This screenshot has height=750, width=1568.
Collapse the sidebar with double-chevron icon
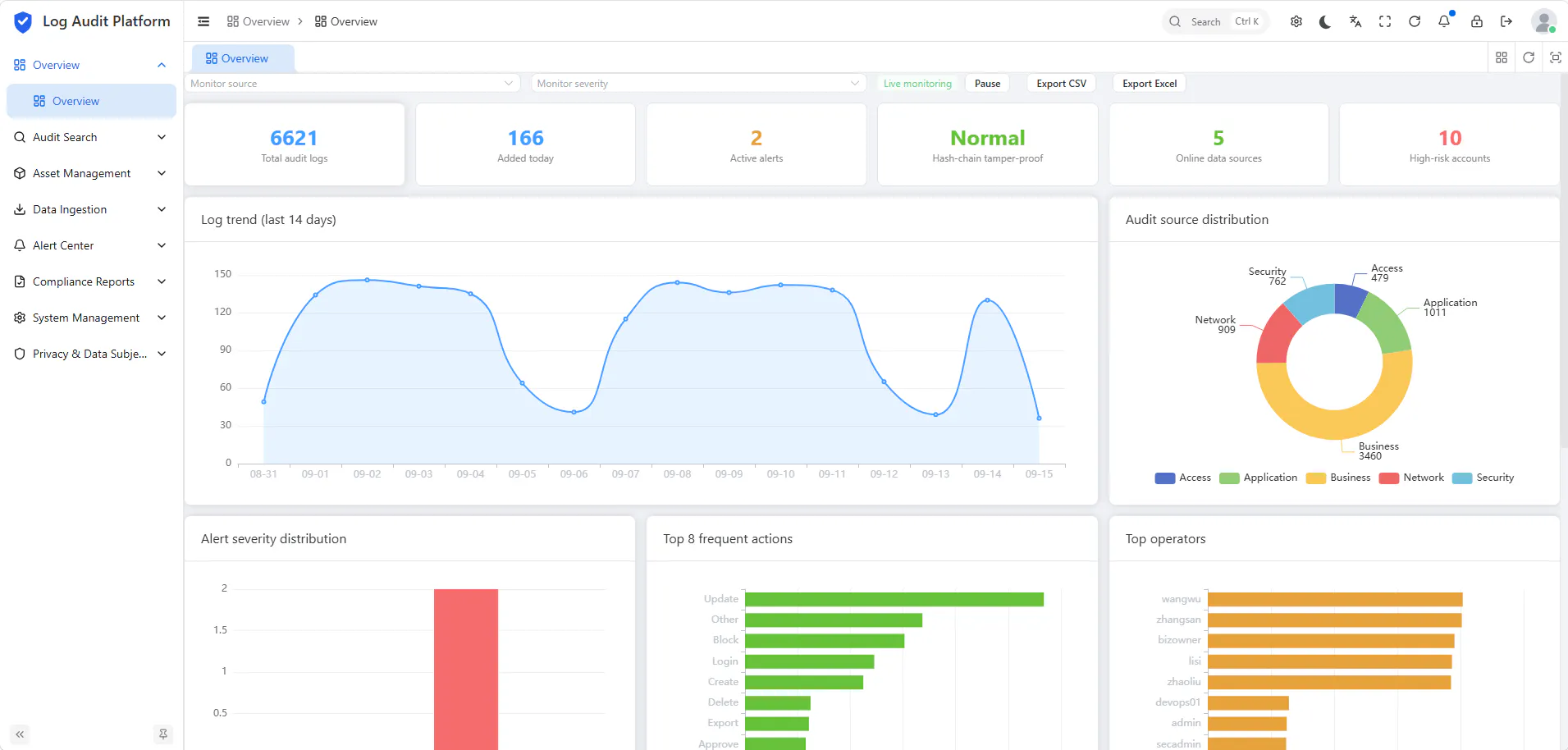tap(20, 734)
